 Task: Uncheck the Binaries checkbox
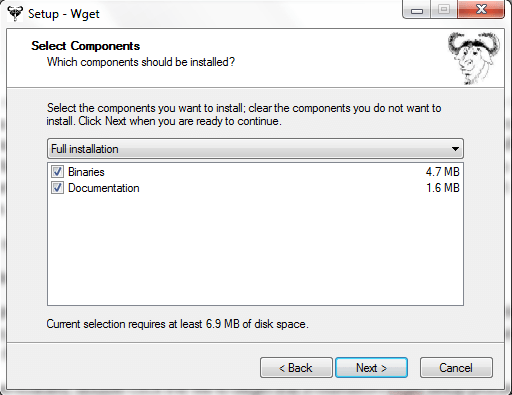[x=57, y=172]
